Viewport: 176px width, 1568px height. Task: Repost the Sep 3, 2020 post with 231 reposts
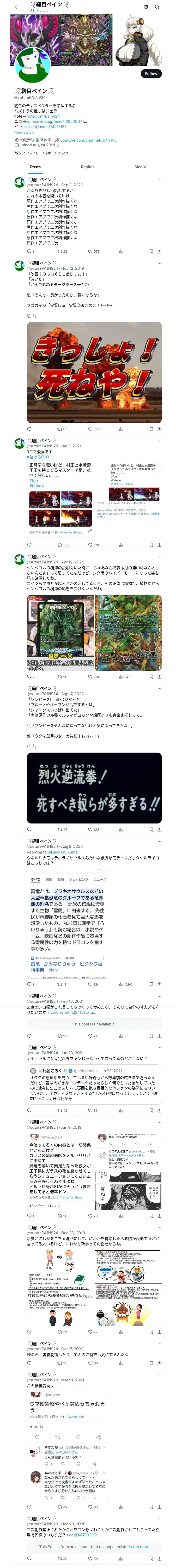tap(63, 251)
